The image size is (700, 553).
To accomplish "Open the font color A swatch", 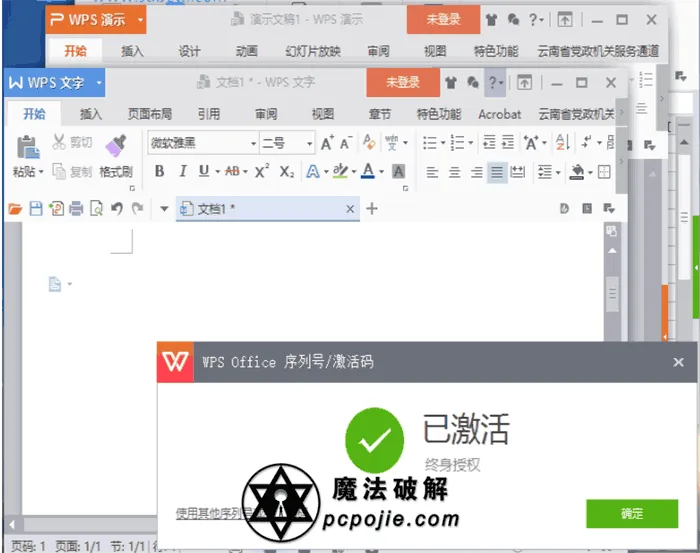I will click(368, 171).
